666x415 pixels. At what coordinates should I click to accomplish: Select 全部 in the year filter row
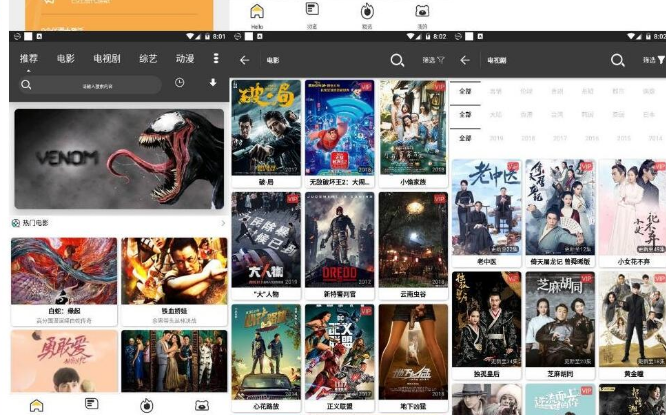pyautogui.click(x=466, y=138)
